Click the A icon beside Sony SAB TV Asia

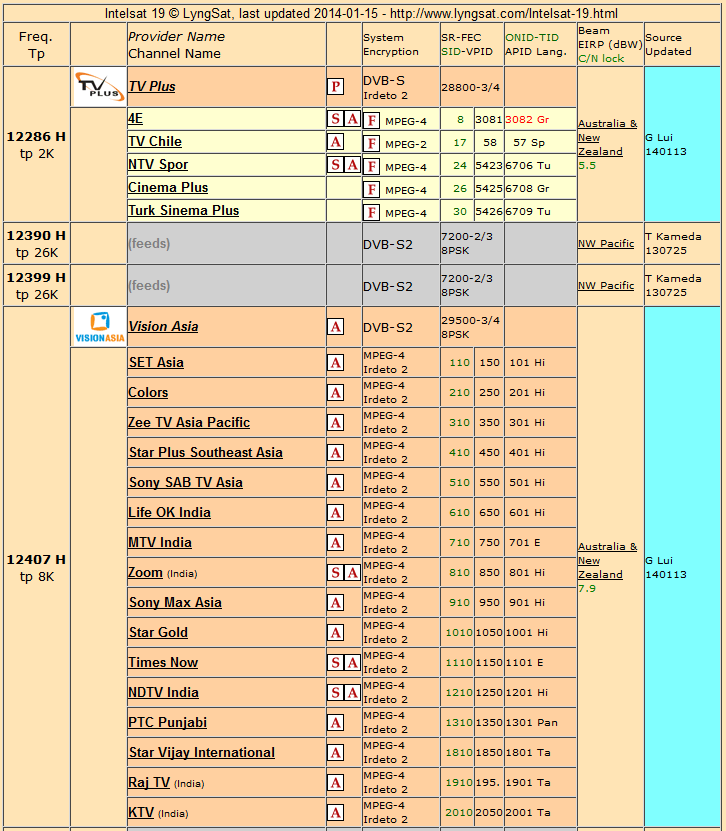tap(335, 483)
